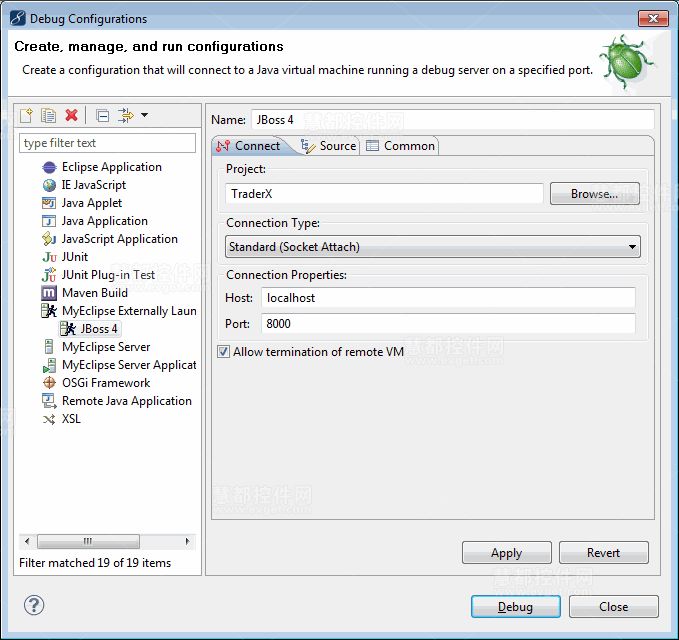Click the MyEclipse Externally Launched icon

click(x=49, y=311)
